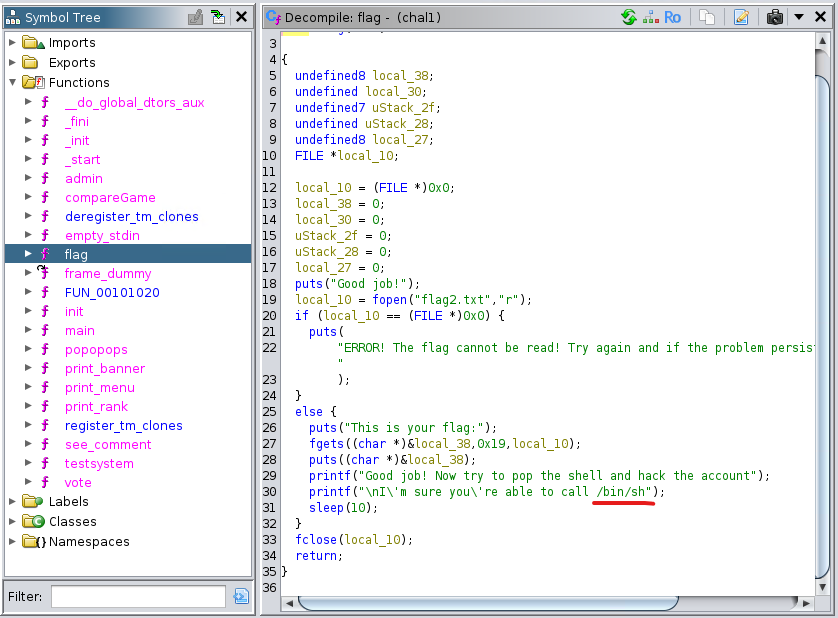Click the Functions folder icon

coord(33,82)
